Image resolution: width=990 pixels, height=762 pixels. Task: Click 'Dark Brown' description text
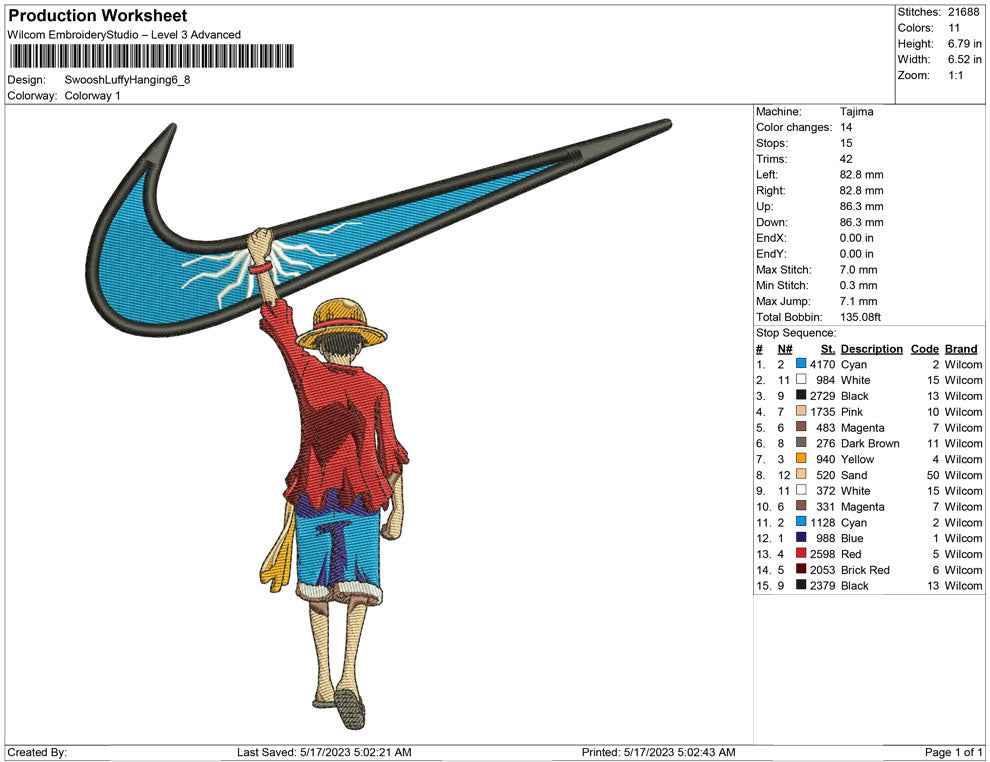[x=870, y=443]
